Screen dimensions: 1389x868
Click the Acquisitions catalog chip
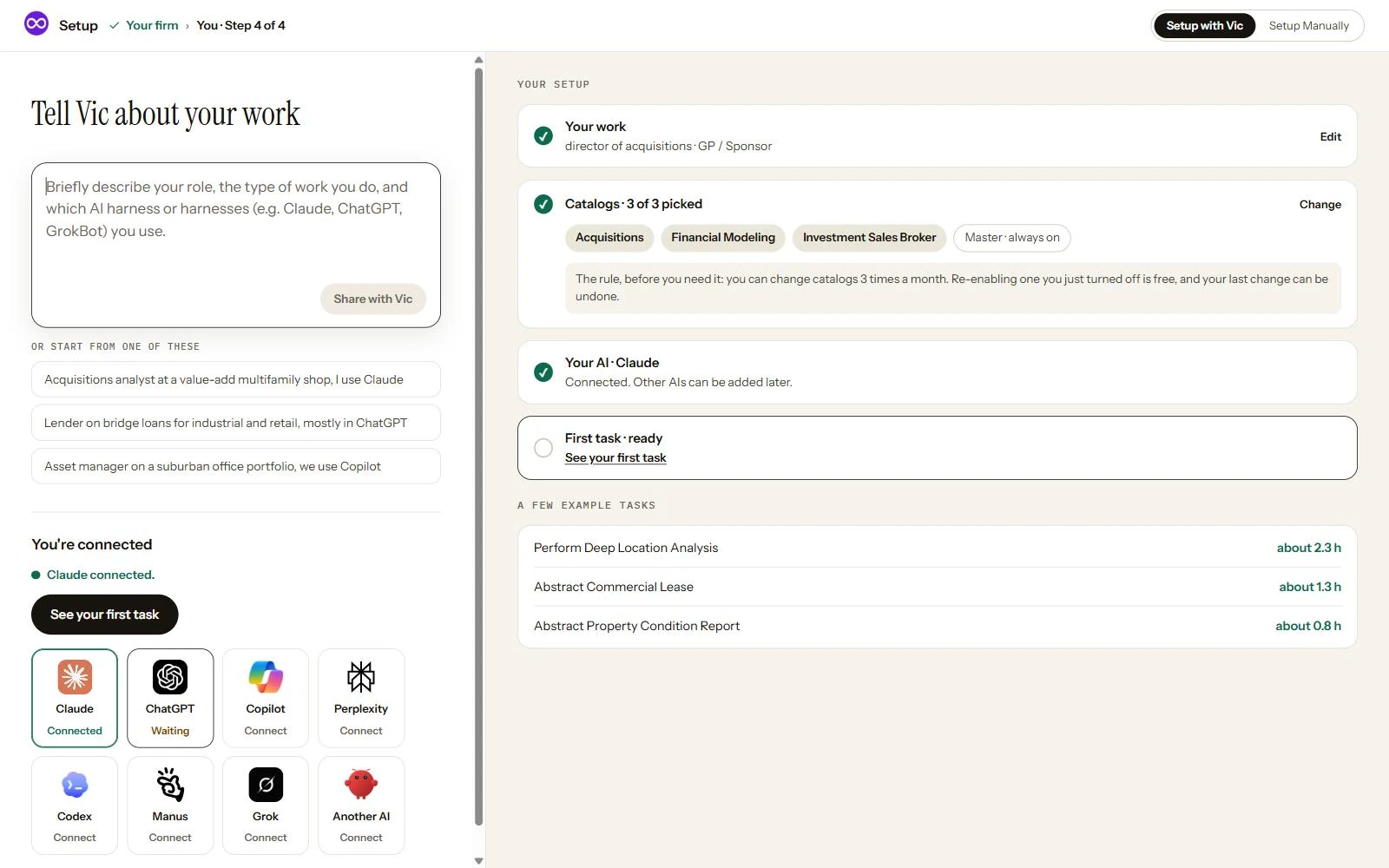[609, 238]
